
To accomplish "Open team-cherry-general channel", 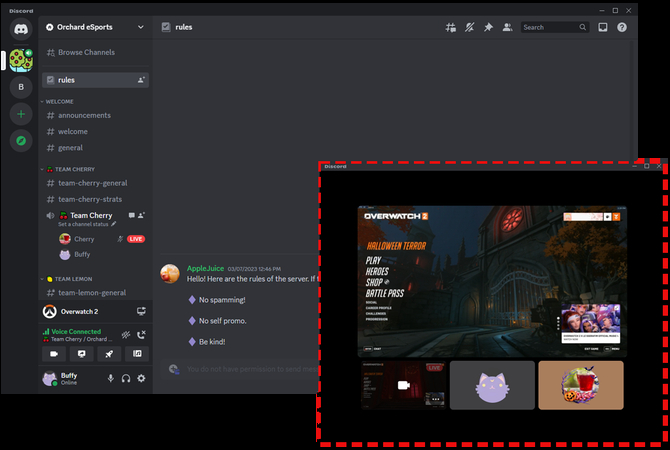I will click(x=95, y=183).
